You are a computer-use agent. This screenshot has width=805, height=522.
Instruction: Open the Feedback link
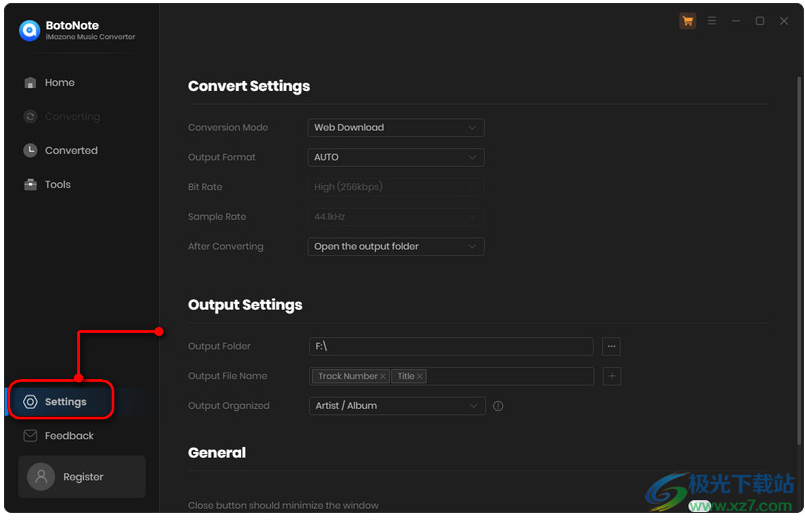[x=68, y=436]
